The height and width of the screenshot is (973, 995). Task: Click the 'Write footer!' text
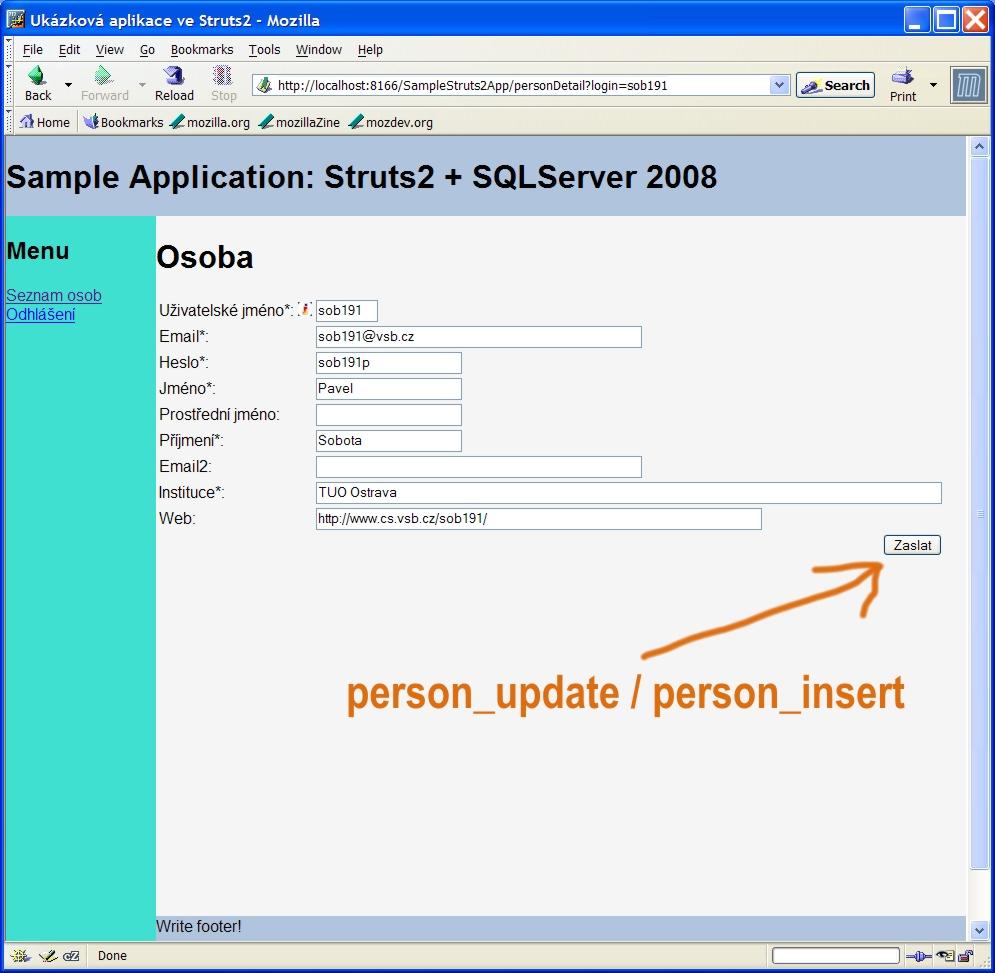199,927
